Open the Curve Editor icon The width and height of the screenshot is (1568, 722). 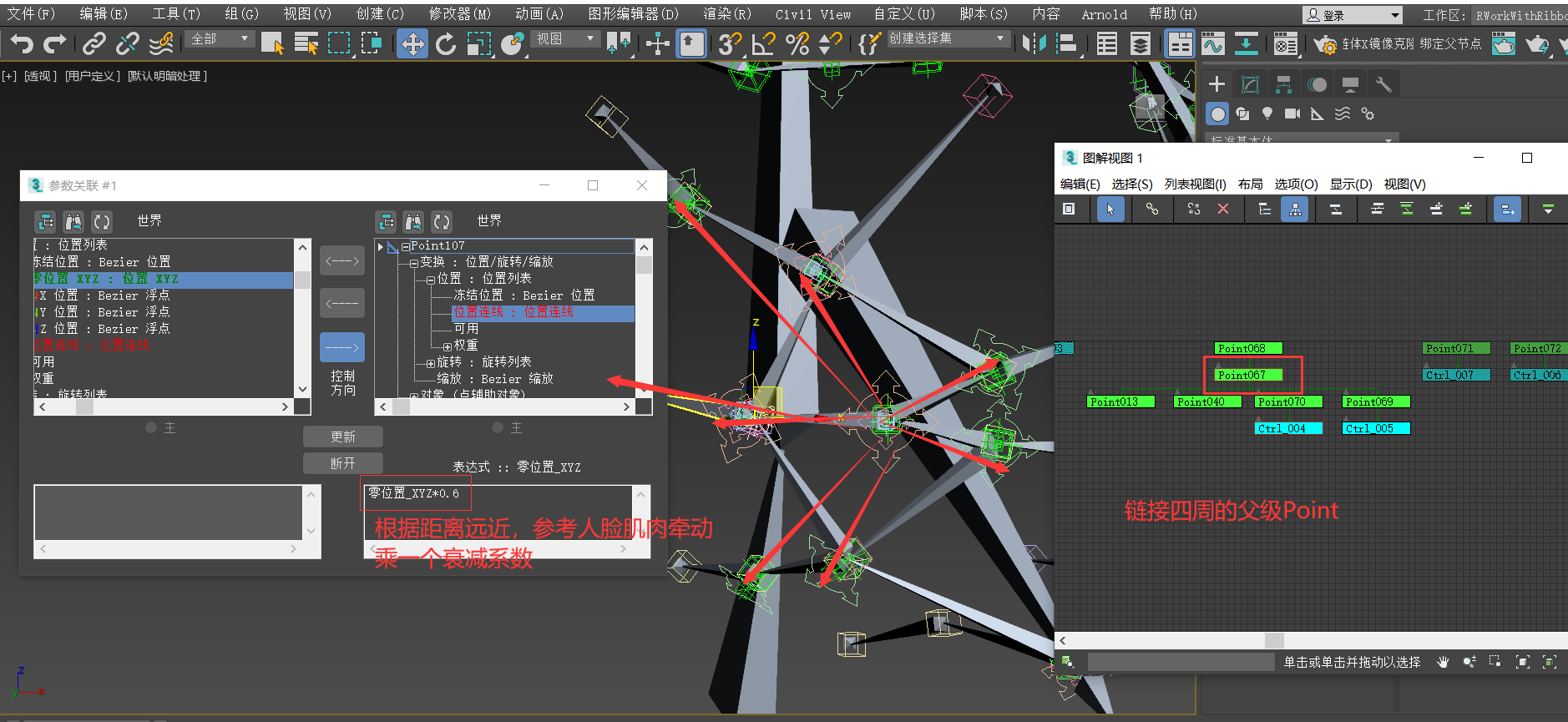coord(1213,43)
